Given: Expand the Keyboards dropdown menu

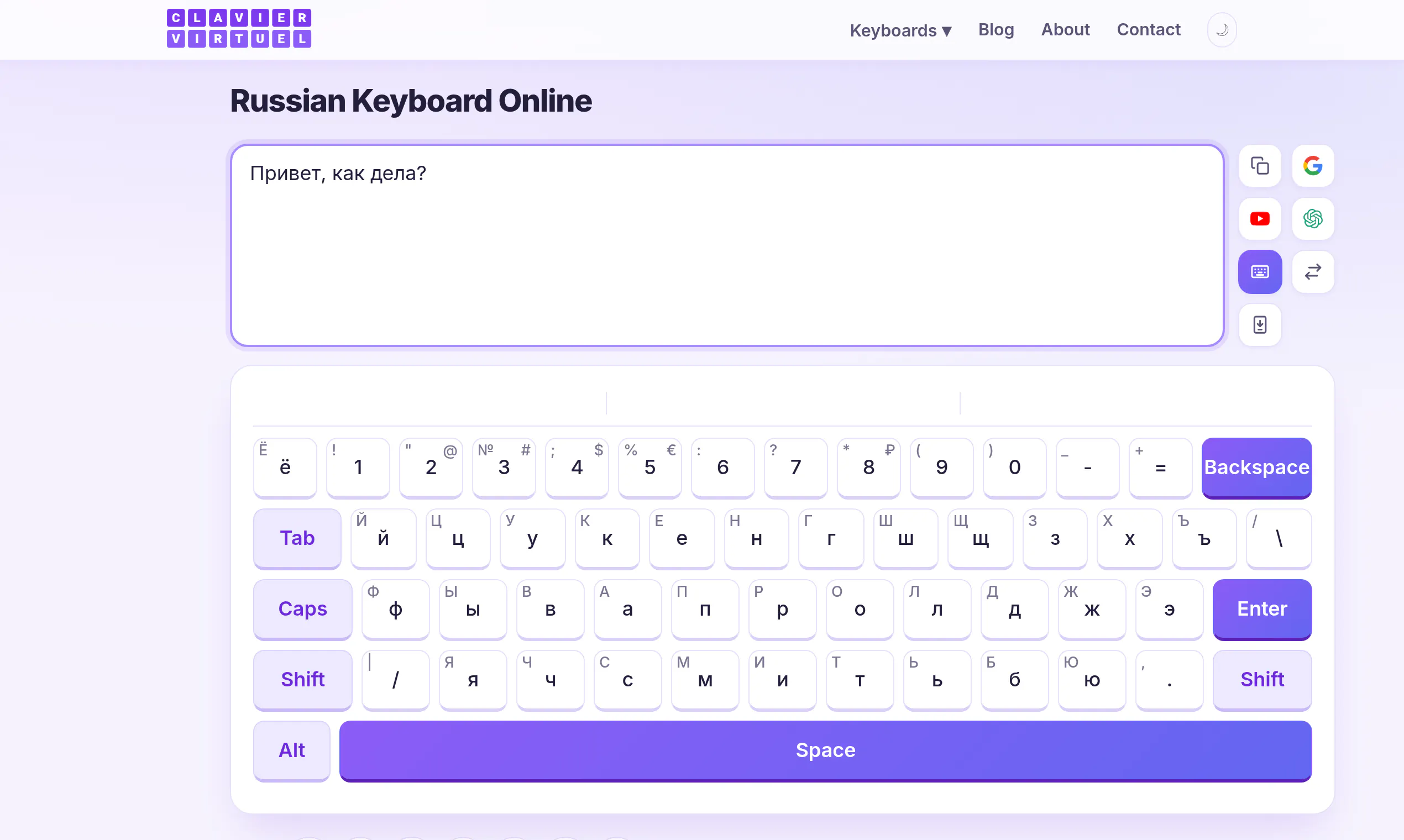Looking at the screenshot, I should tap(900, 30).
